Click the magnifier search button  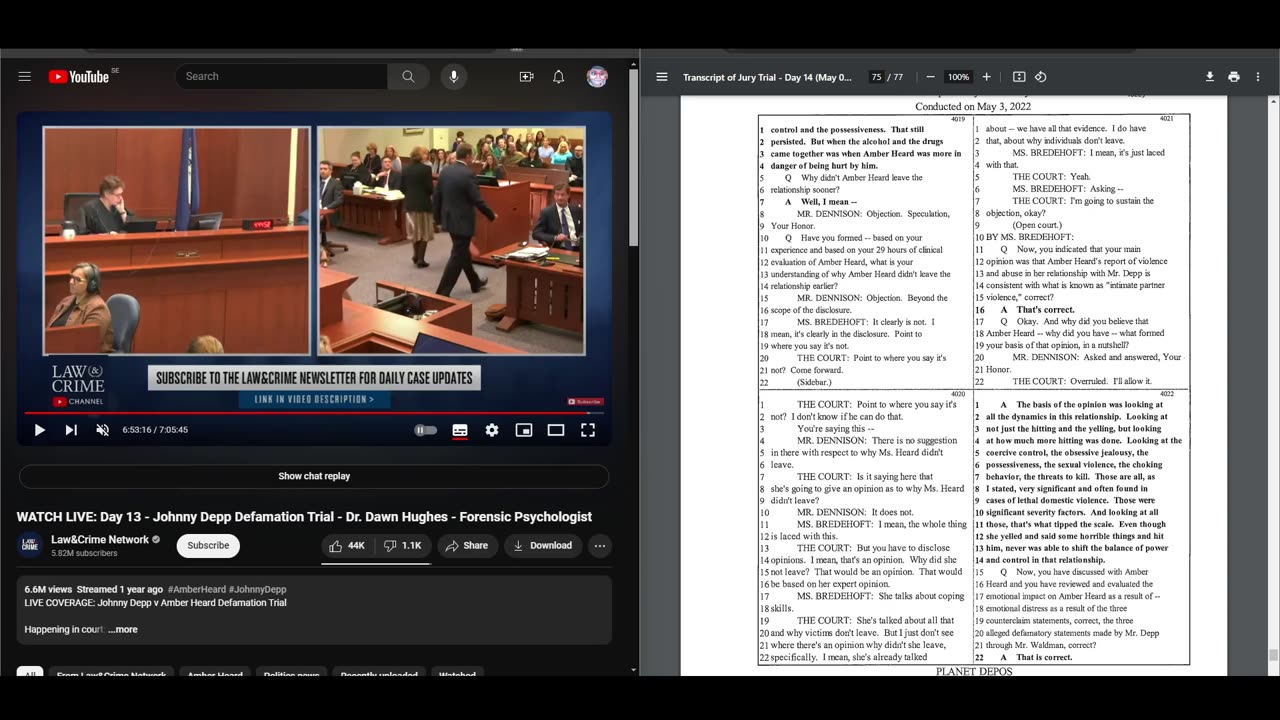pyautogui.click(x=408, y=77)
